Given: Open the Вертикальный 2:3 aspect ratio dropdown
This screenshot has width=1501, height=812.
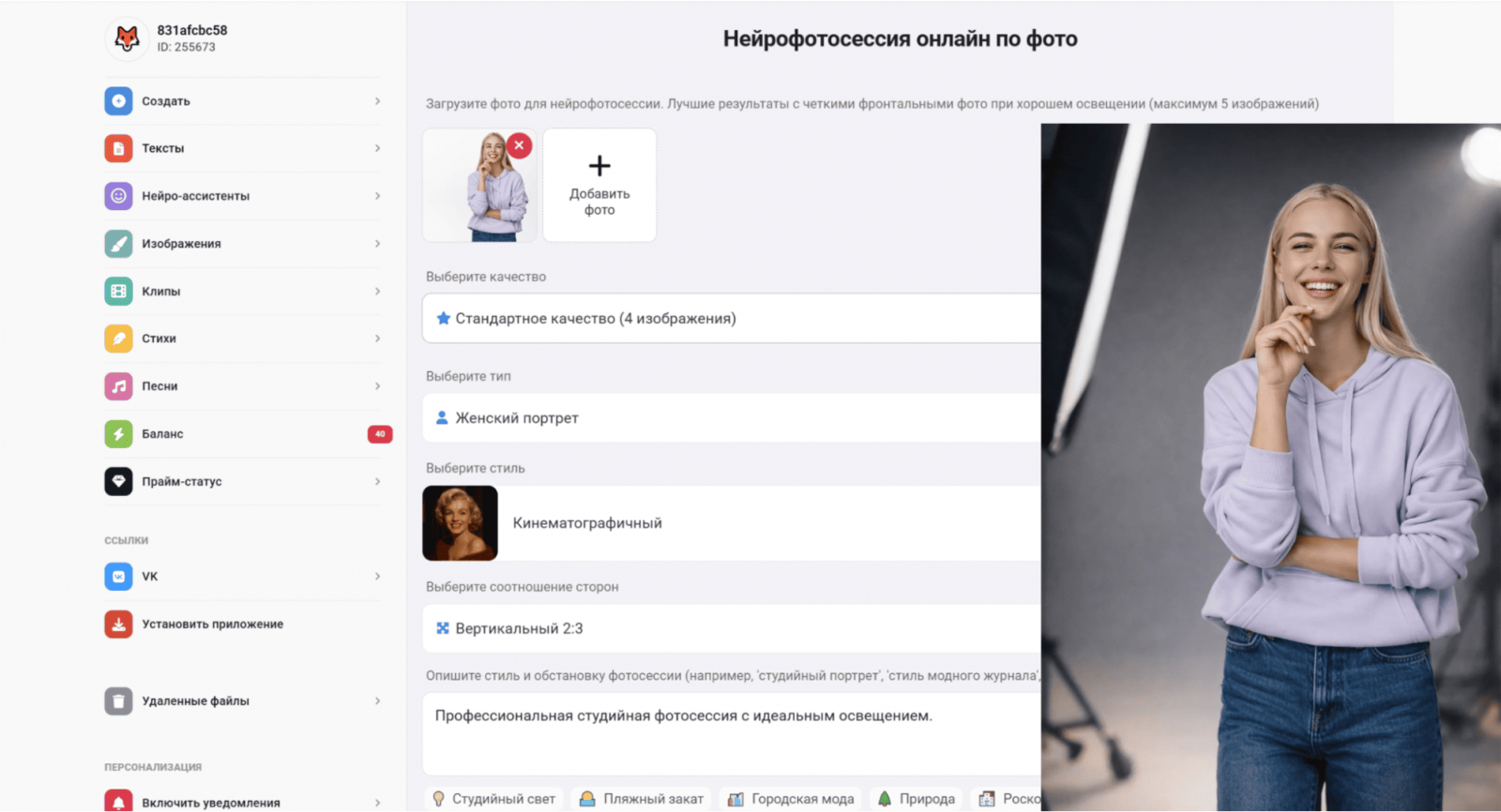Looking at the screenshot, I should [x=732, y=628].
